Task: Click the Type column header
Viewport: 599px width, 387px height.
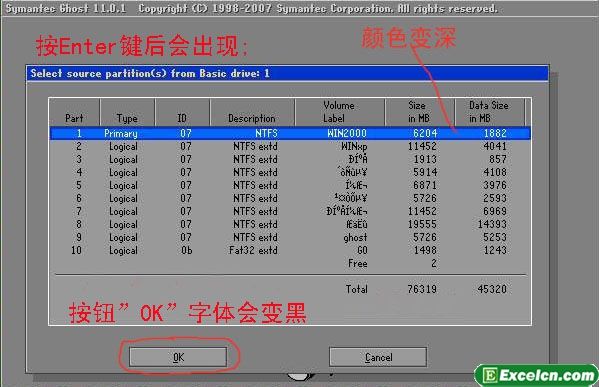Action: 127,112
